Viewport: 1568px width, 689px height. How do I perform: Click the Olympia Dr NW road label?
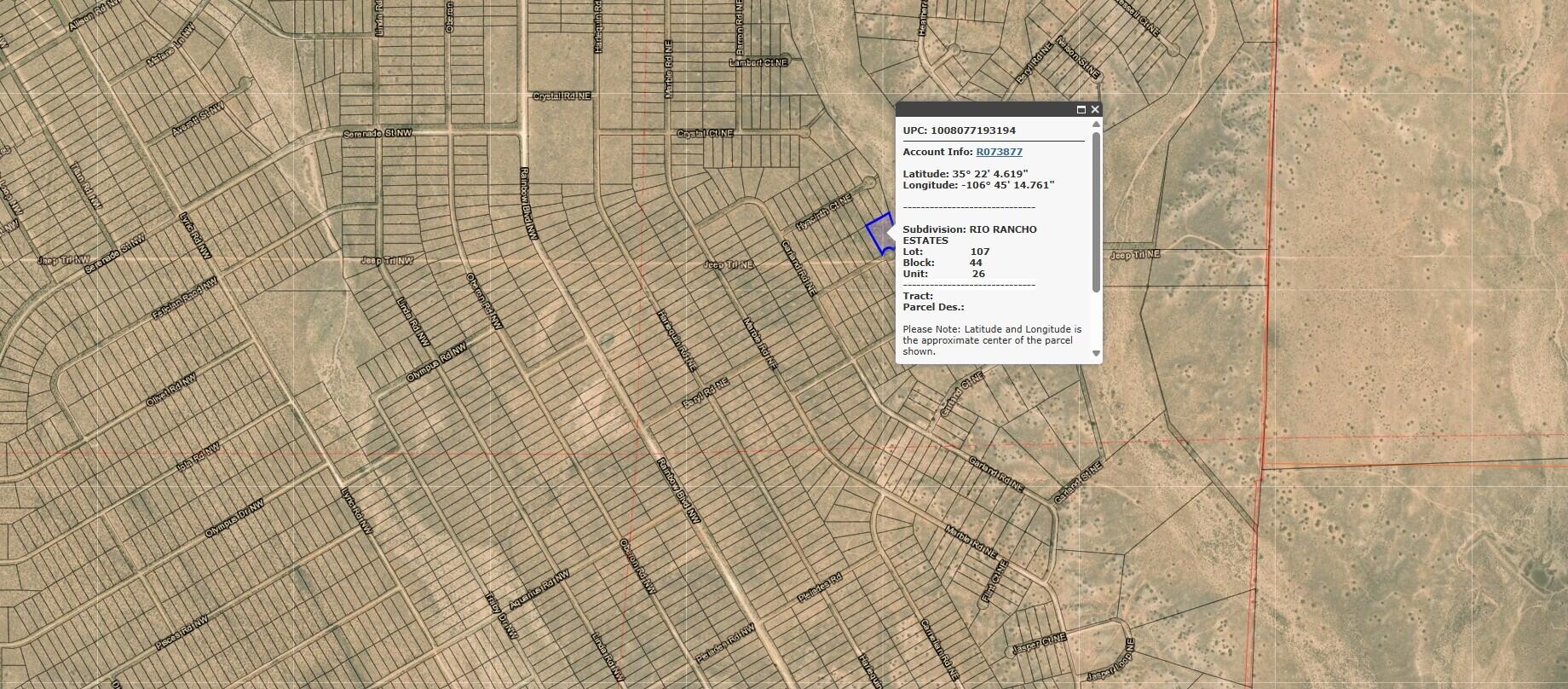234,518
